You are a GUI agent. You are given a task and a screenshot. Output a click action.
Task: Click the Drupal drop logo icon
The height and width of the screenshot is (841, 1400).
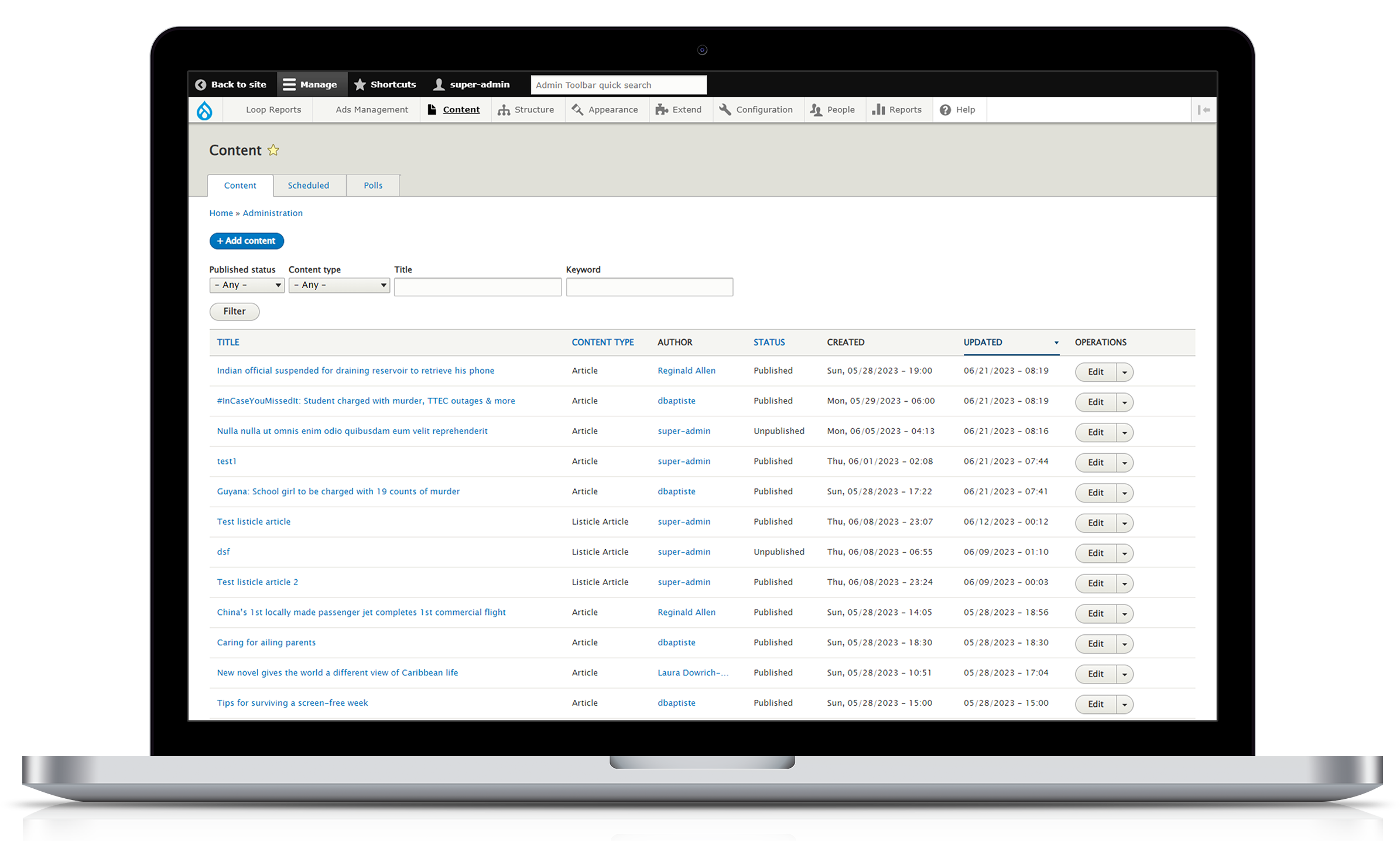[204, 110]
